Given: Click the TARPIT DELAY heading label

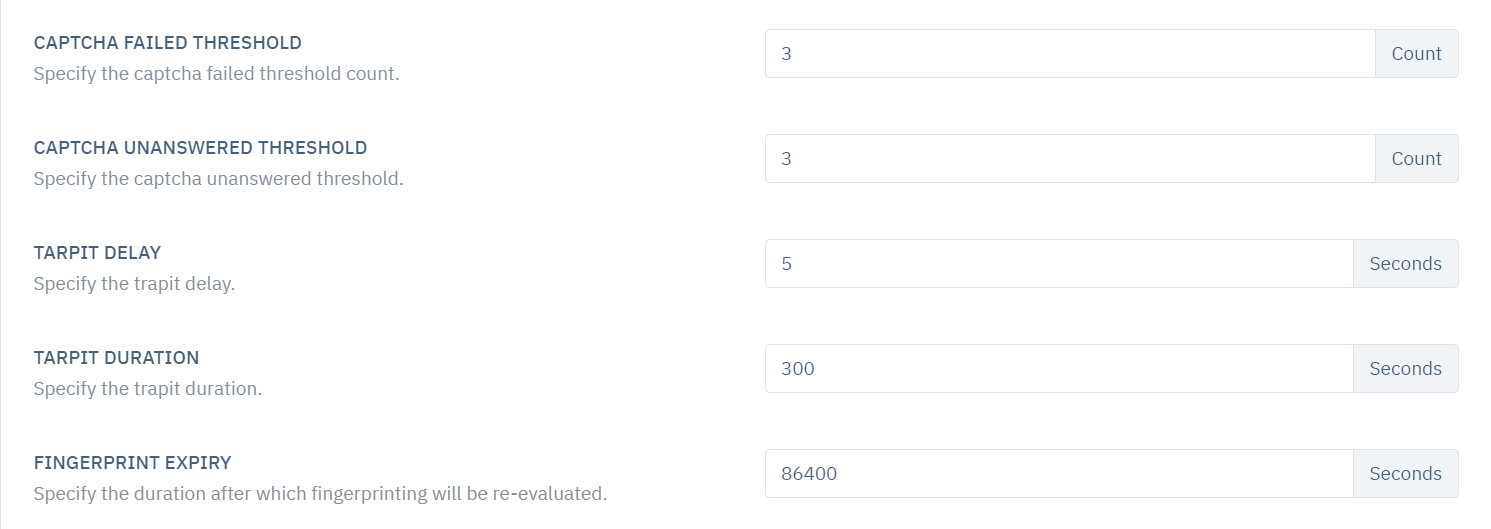Looking at the screenshot, I should click(x=97, y=253).
